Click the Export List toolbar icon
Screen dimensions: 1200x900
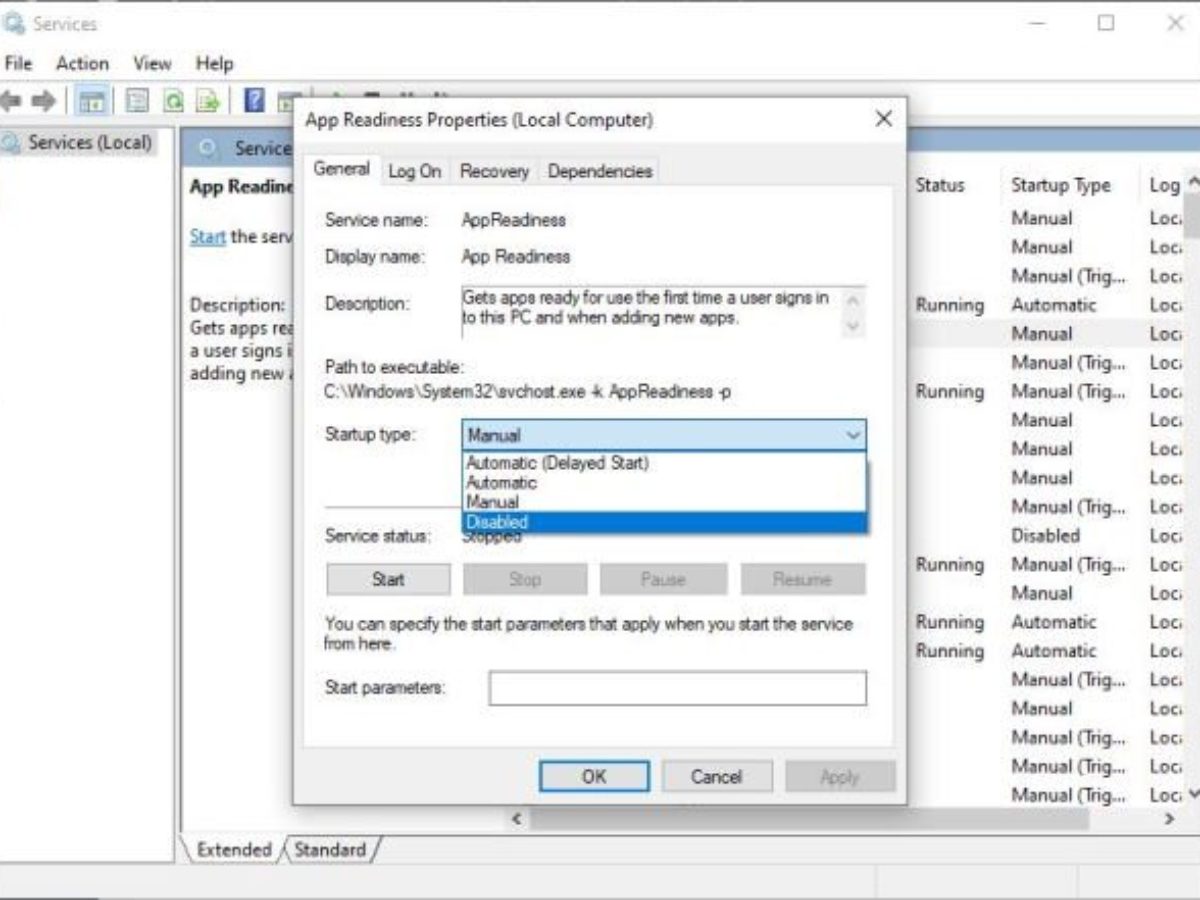click(207, 100)
